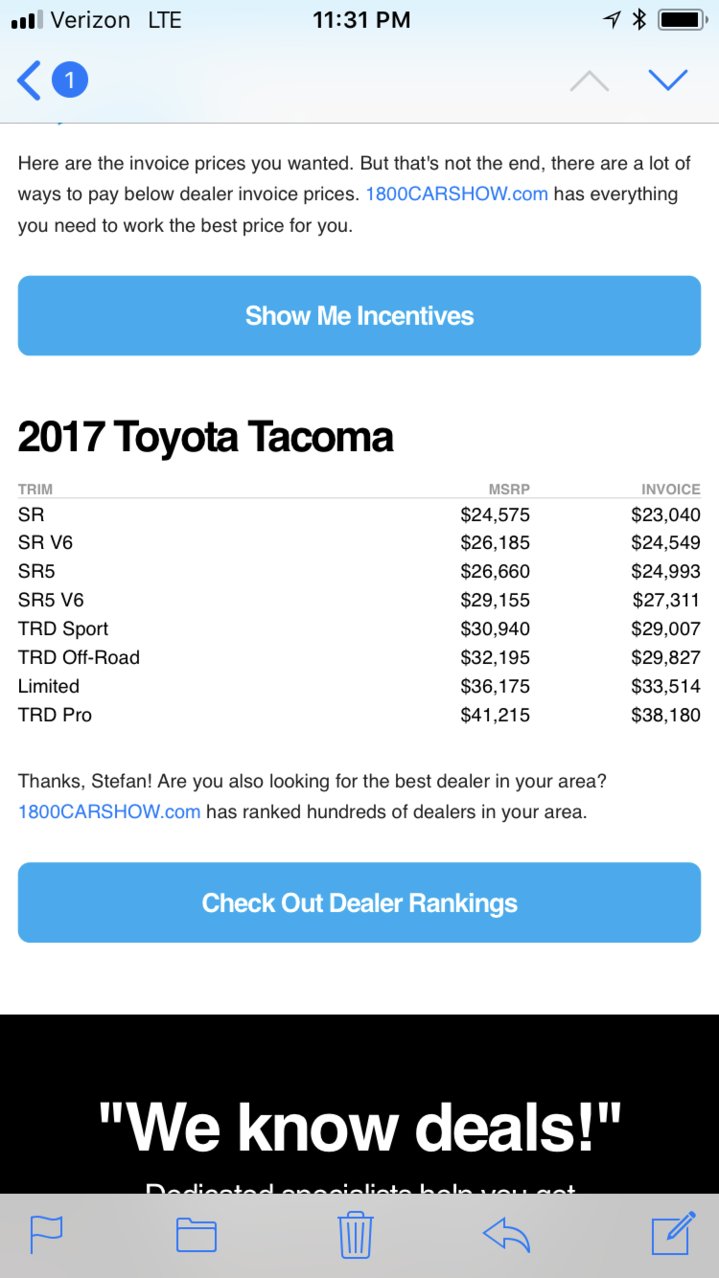The width and height of the screenshot is (719, 1278).
Task: Move email using the folder icon
Action: 197,1235
